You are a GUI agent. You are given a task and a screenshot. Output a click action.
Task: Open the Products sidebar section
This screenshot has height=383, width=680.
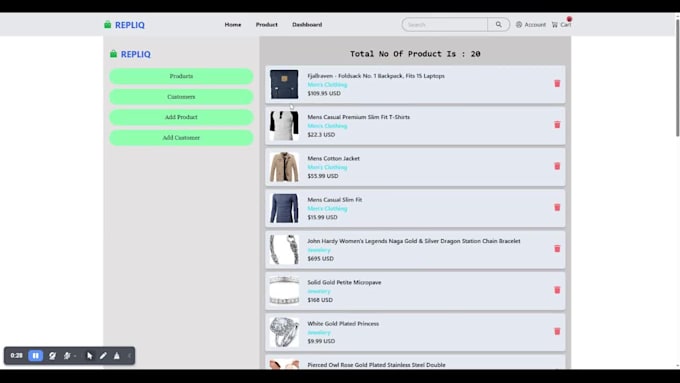click(x=181, y=76)
